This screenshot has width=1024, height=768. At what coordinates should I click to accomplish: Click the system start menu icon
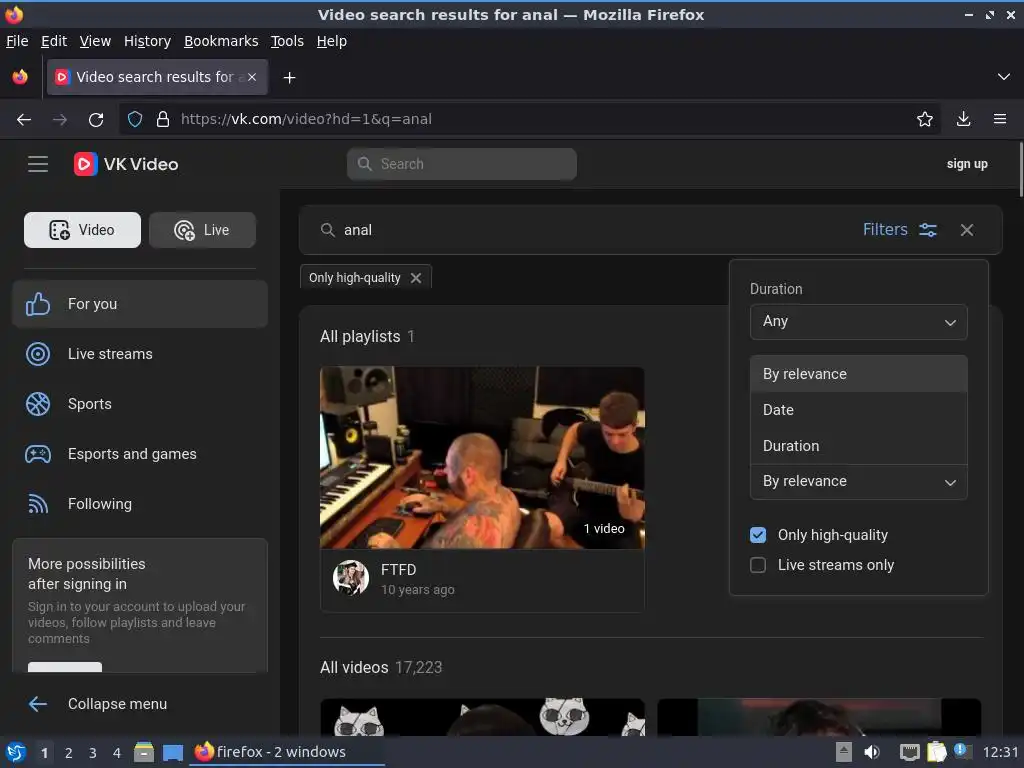pos(16,752)
